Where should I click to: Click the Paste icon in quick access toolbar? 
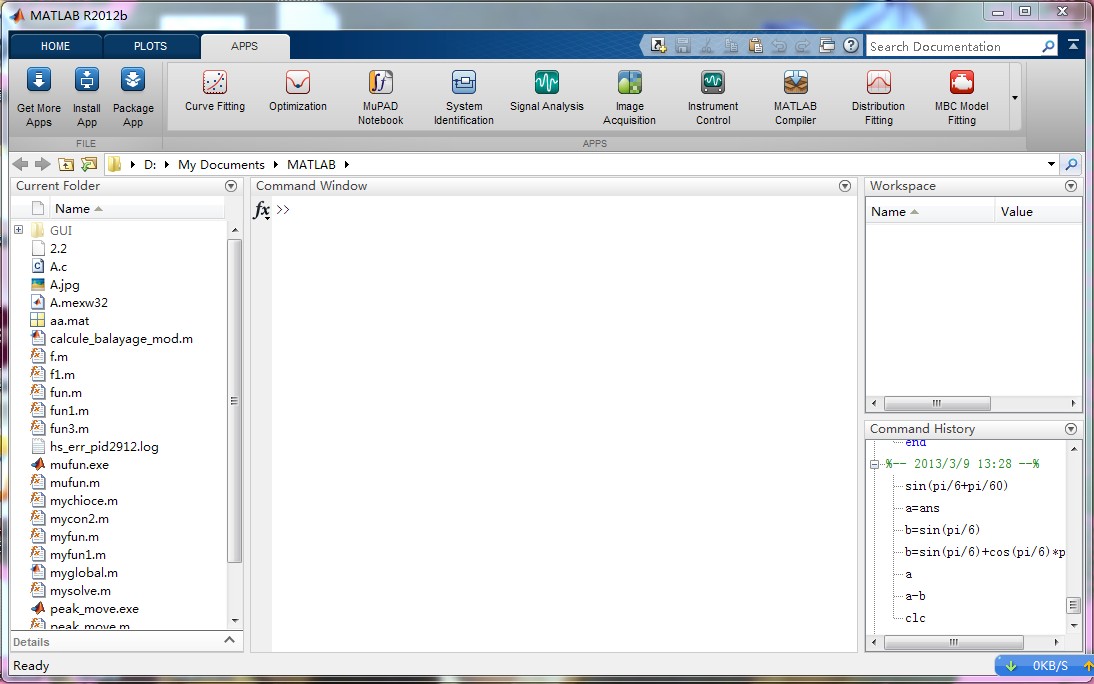coord(755,45)
